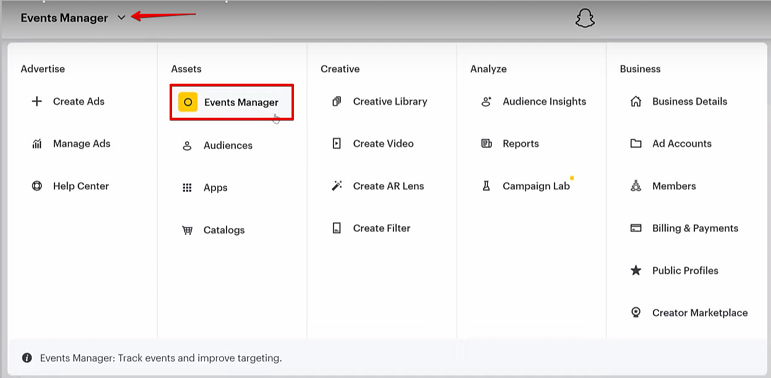Click the Reports icon
771x378 pixels.
tap(486, 144)
